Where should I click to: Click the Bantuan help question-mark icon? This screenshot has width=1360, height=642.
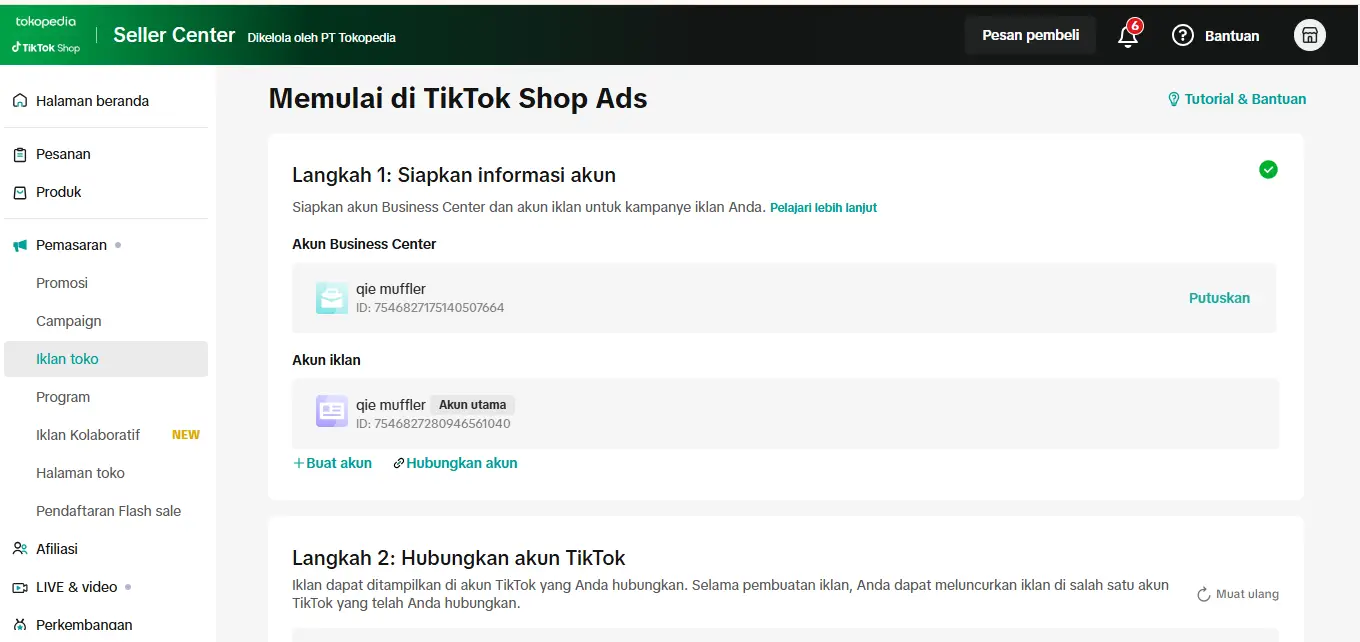tap(1183, 36)
